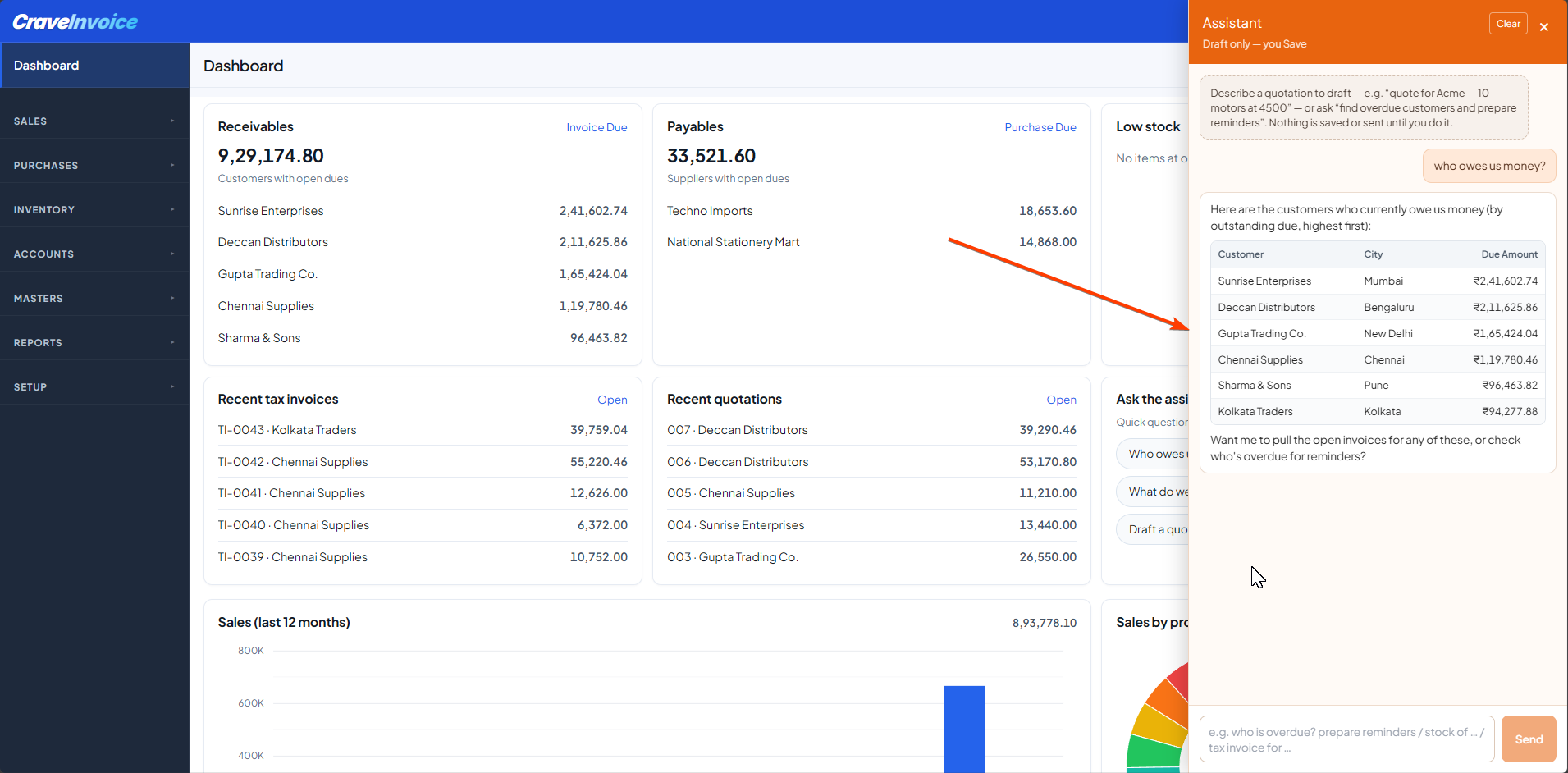Expand the Sales menu section
Viewport: 1568px width, 773px height.
point(94,121)
